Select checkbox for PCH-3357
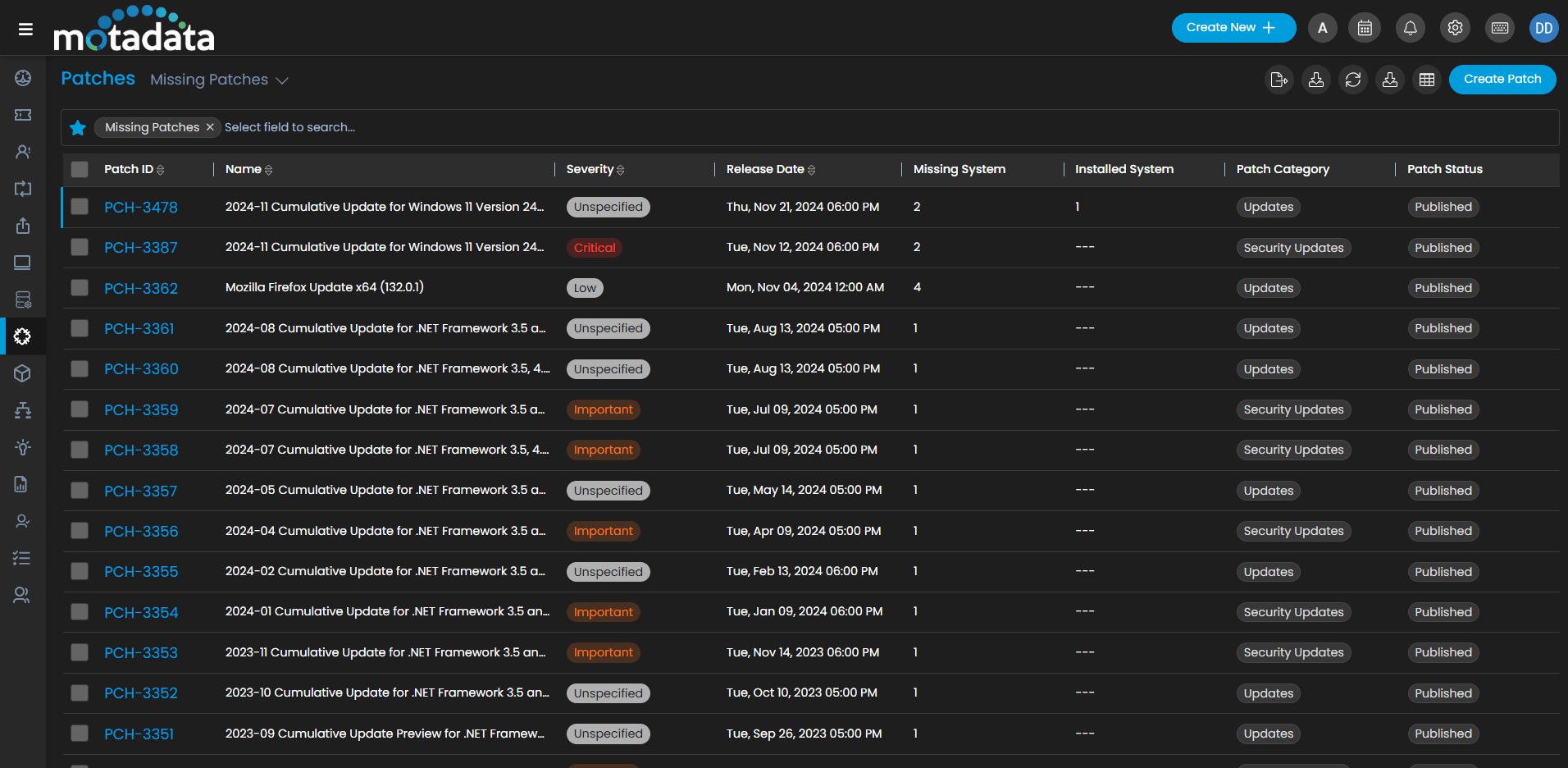 [x=80, y=491]
